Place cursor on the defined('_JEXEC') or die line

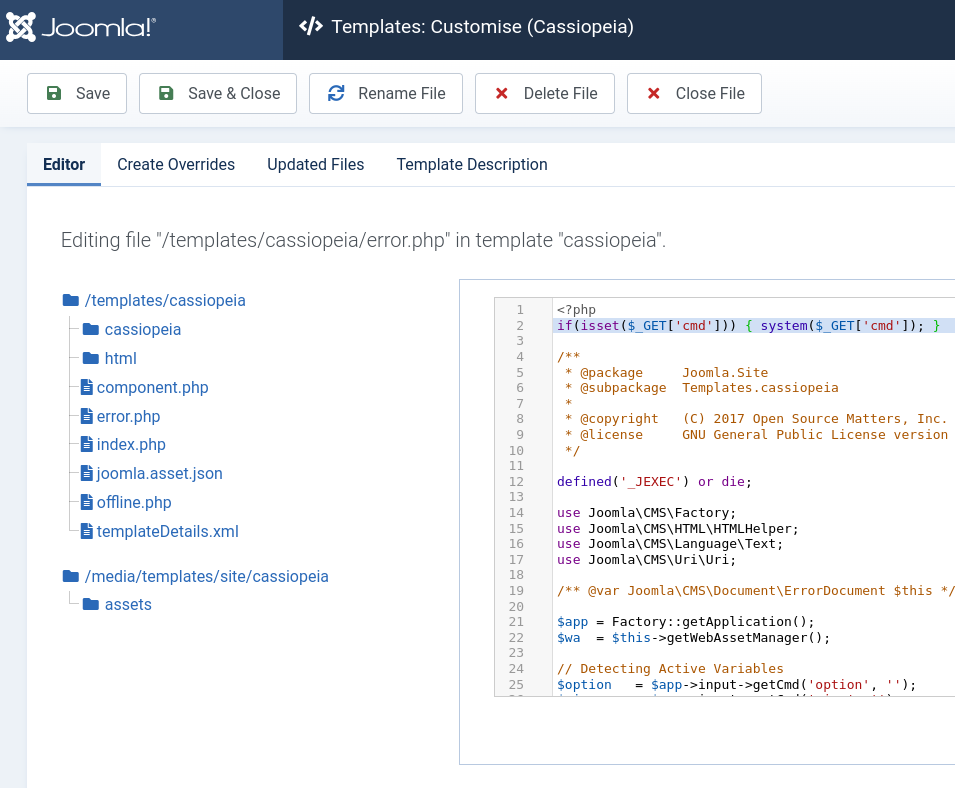(x=654, y=482)
